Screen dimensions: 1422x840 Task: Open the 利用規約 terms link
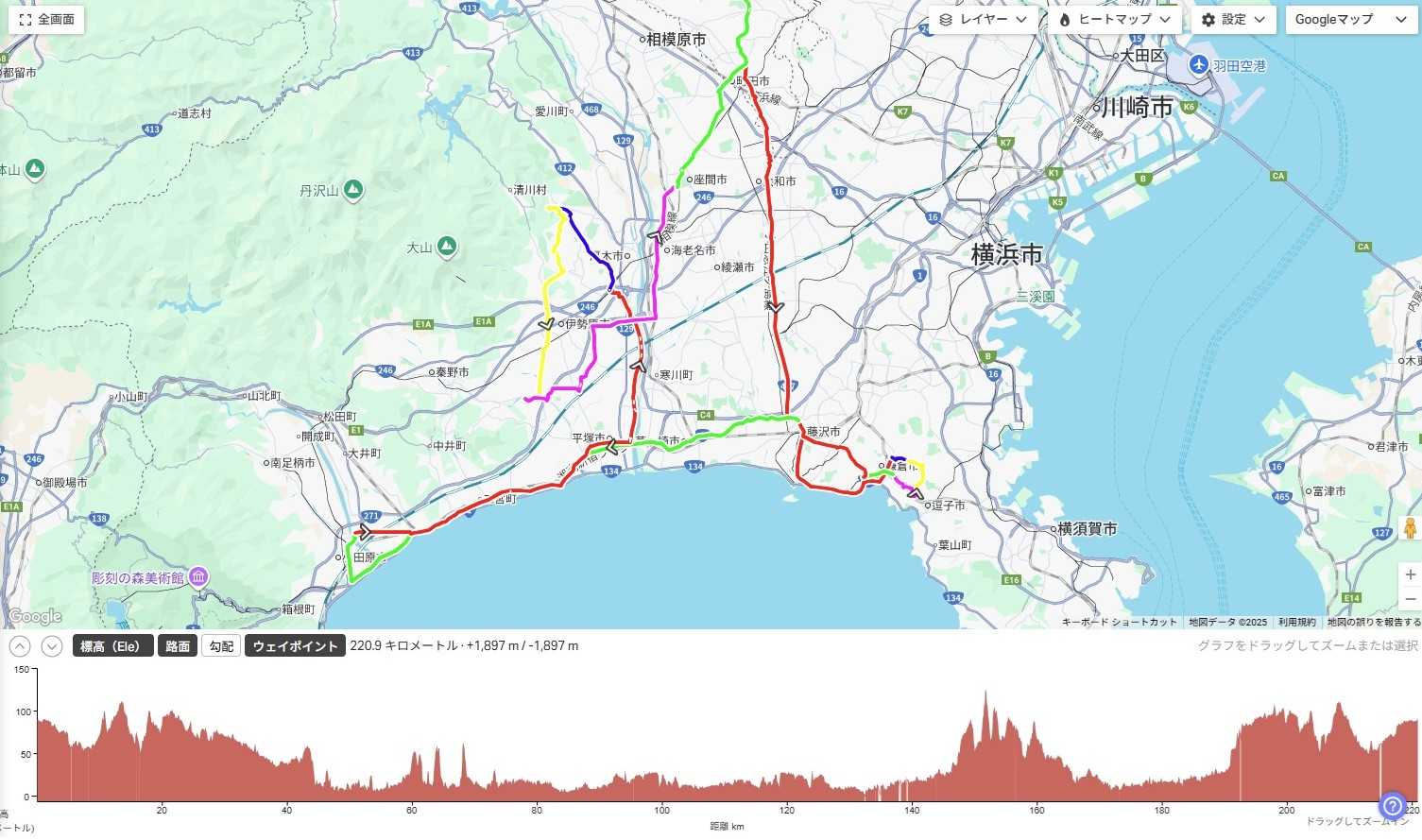click(x=1296, y=622)
